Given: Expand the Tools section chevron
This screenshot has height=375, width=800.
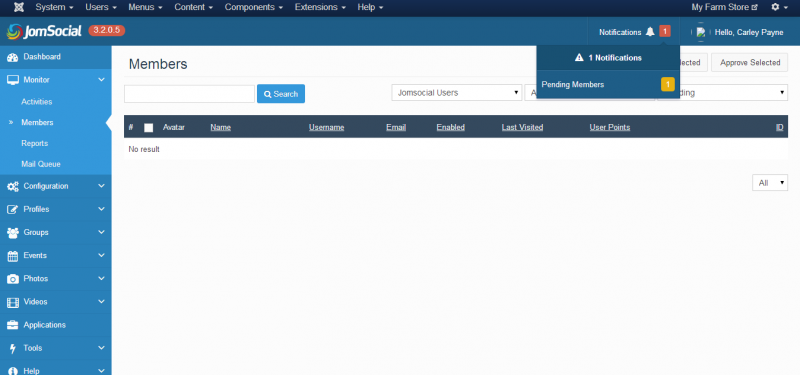Looking at the screenshot, I should [101, 348].
